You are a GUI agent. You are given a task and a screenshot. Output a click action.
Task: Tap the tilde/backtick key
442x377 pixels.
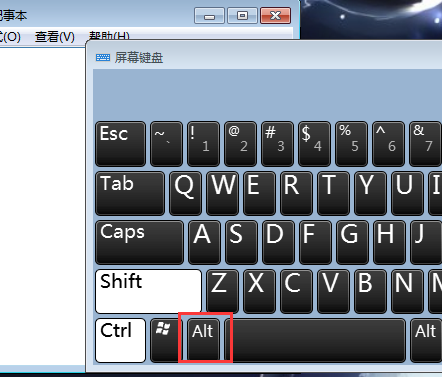(166, 144)
